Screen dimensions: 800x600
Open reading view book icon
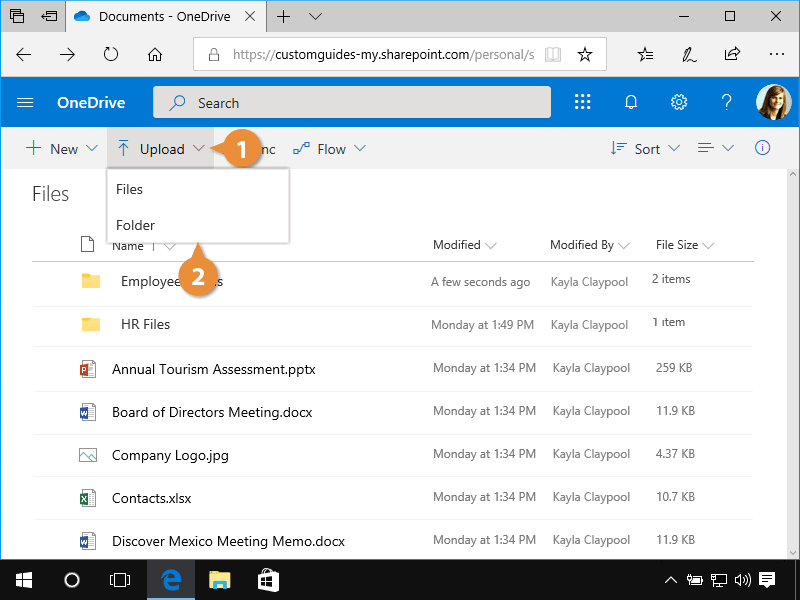(553, 54)
